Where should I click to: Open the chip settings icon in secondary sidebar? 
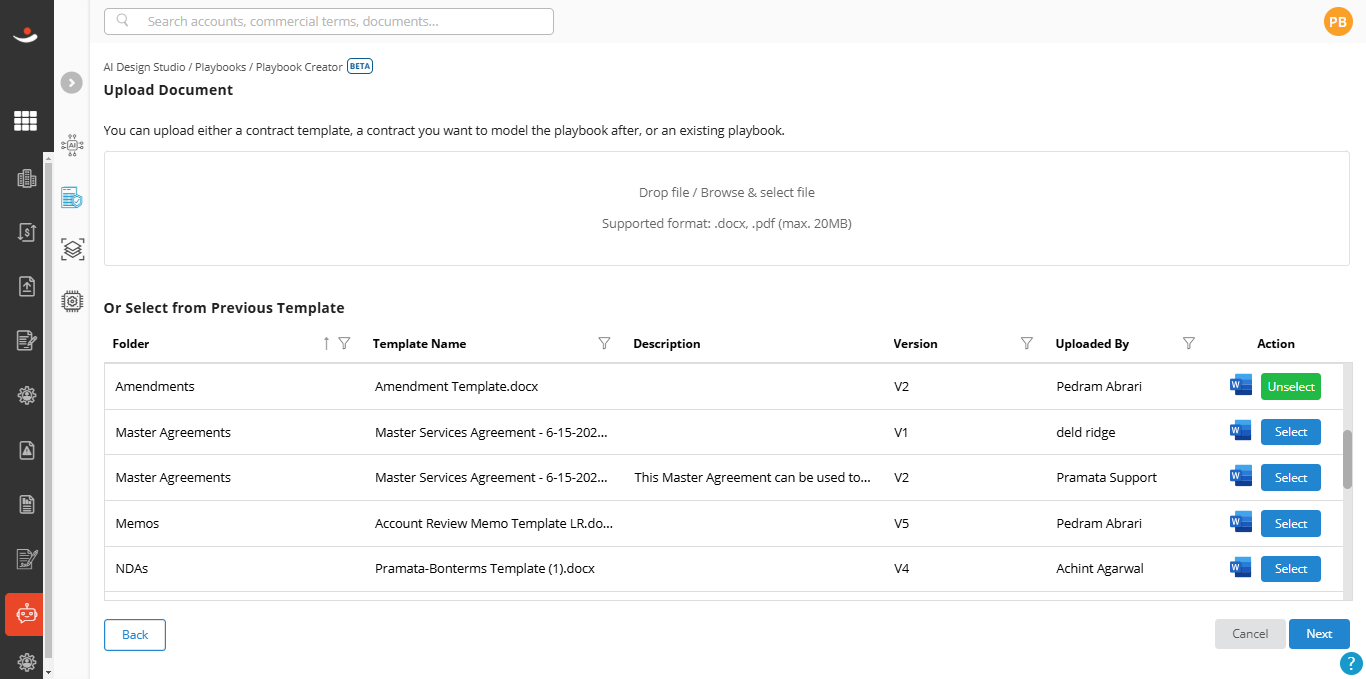[x=72, y=300]
